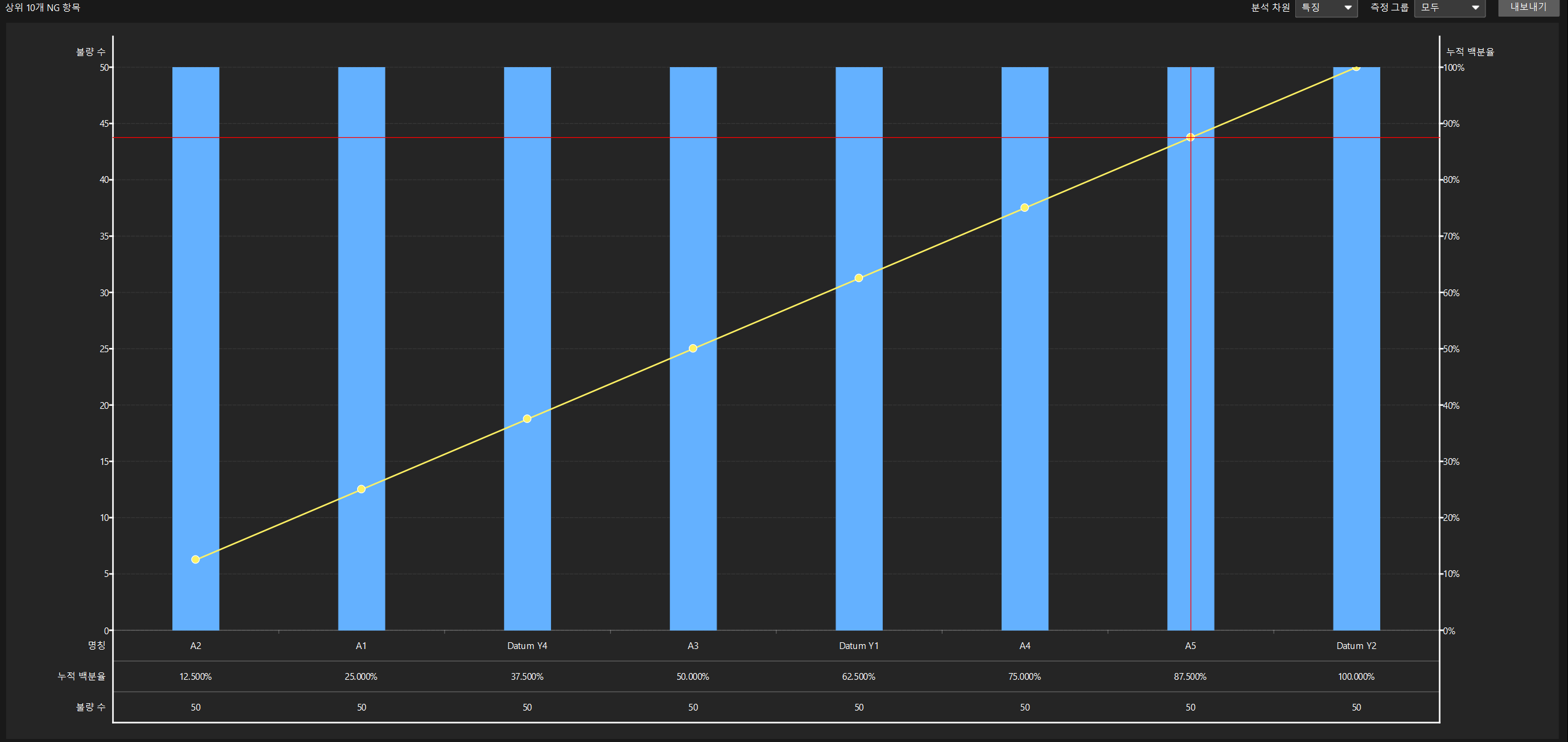Viewport: 1568px width, 742px height.
Task: Click the '62.500%' cumulative percentage cell
Action: [859, 677]
